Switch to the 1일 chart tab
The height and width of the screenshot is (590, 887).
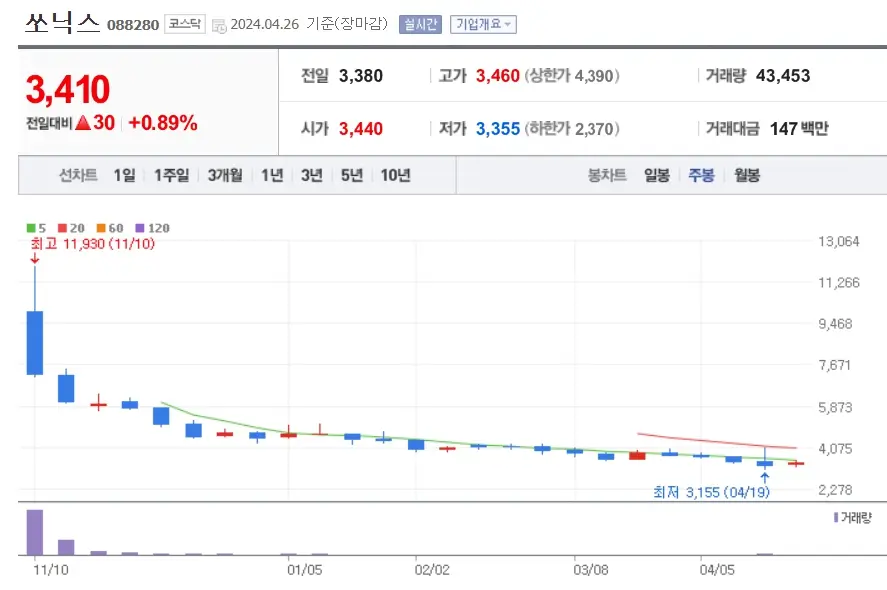124,175
